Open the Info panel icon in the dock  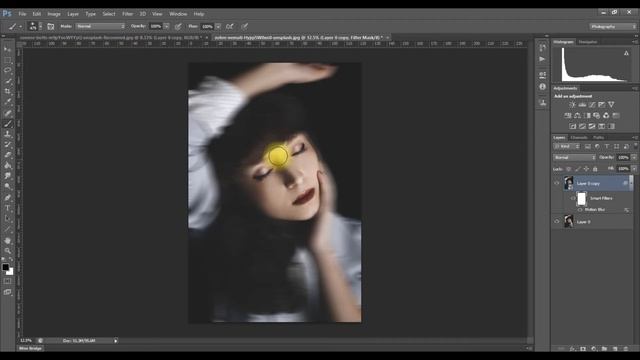[x=542, y=87]
